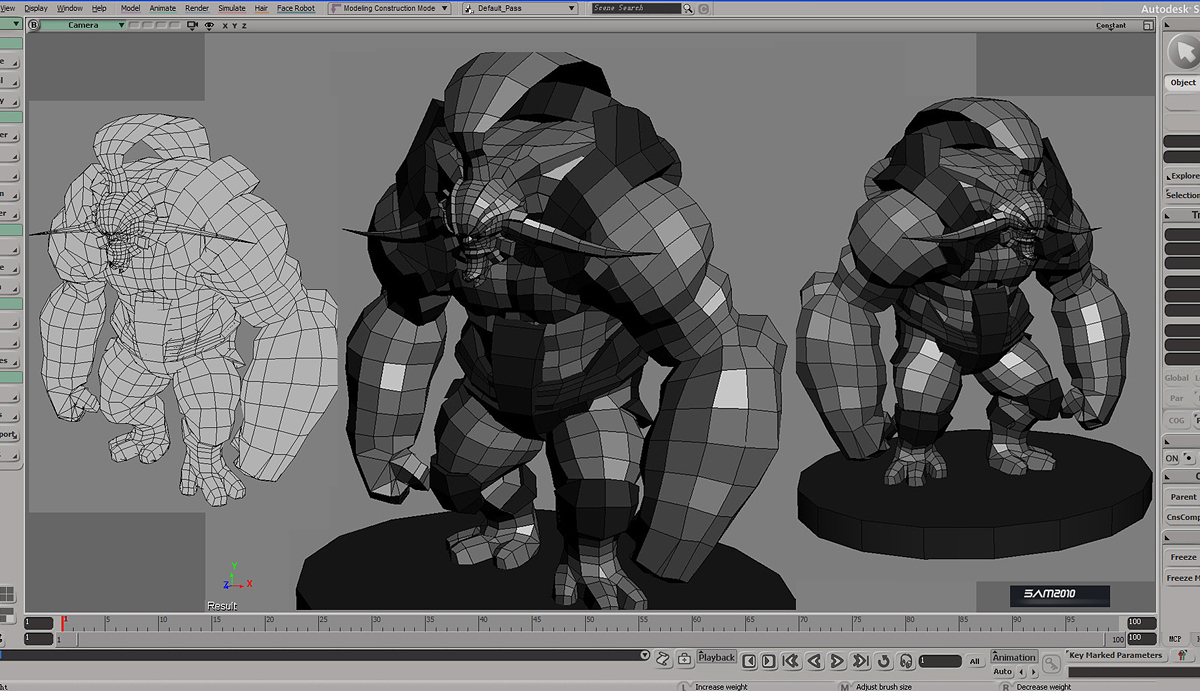Click the viewport B letter icon
Screen dimensions: 1200x691
coord(34,25)
